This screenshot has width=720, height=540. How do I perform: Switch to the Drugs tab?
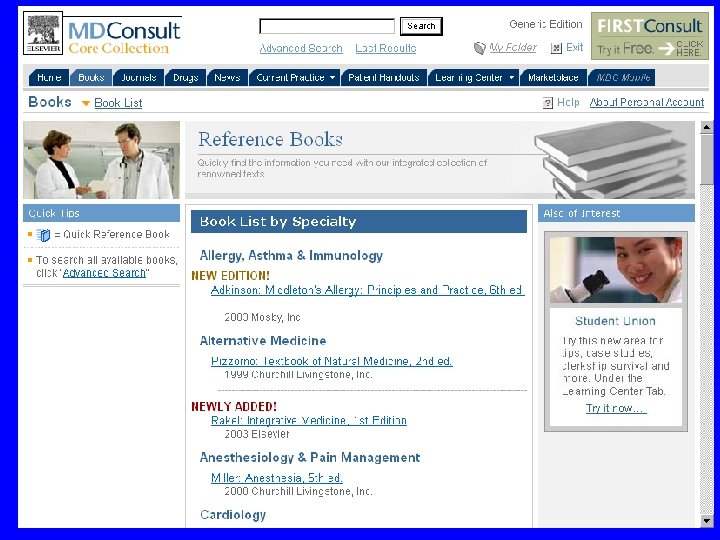pos(186,78)
